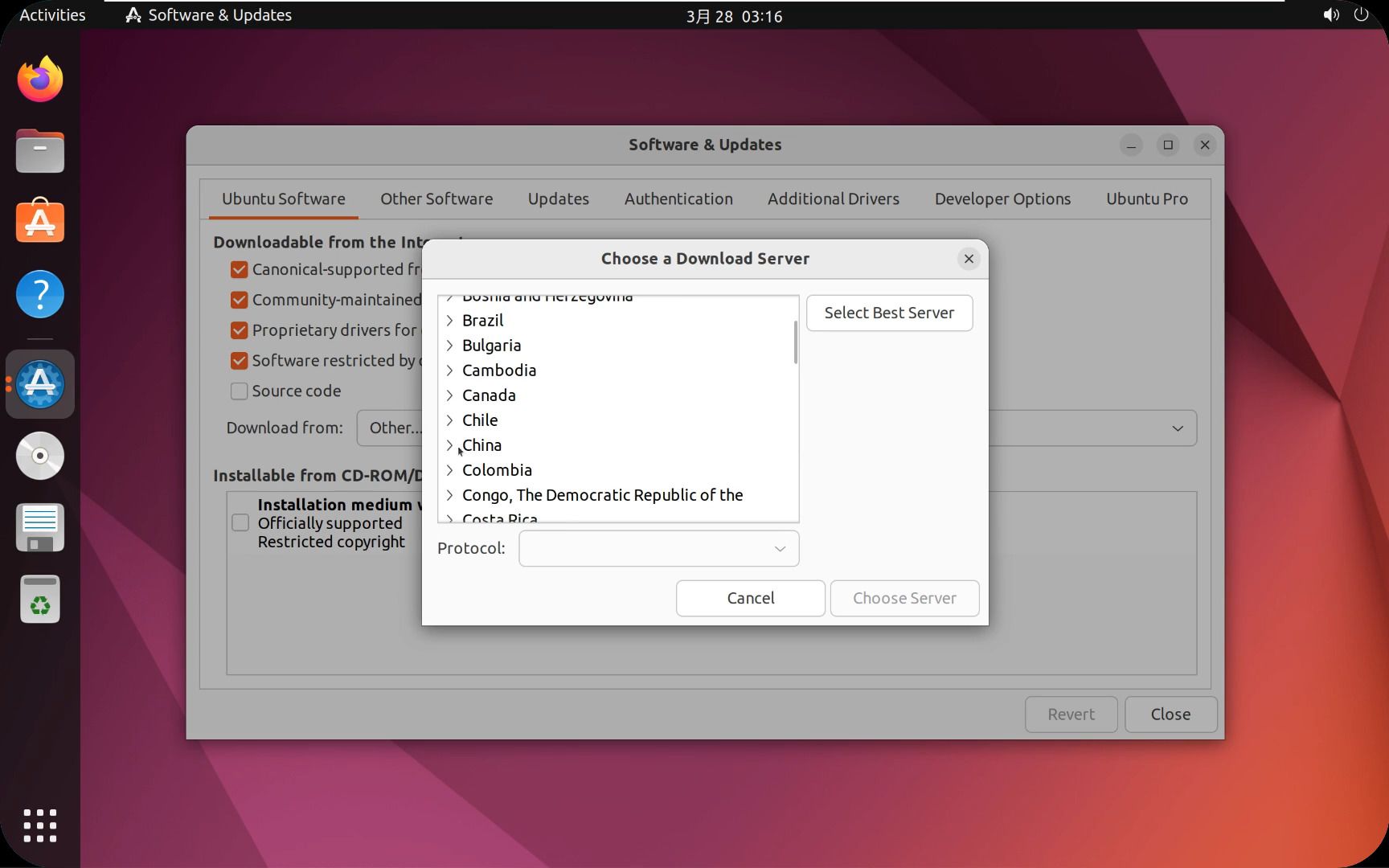
Task: Click the Choose Server button
Action: 904,598
